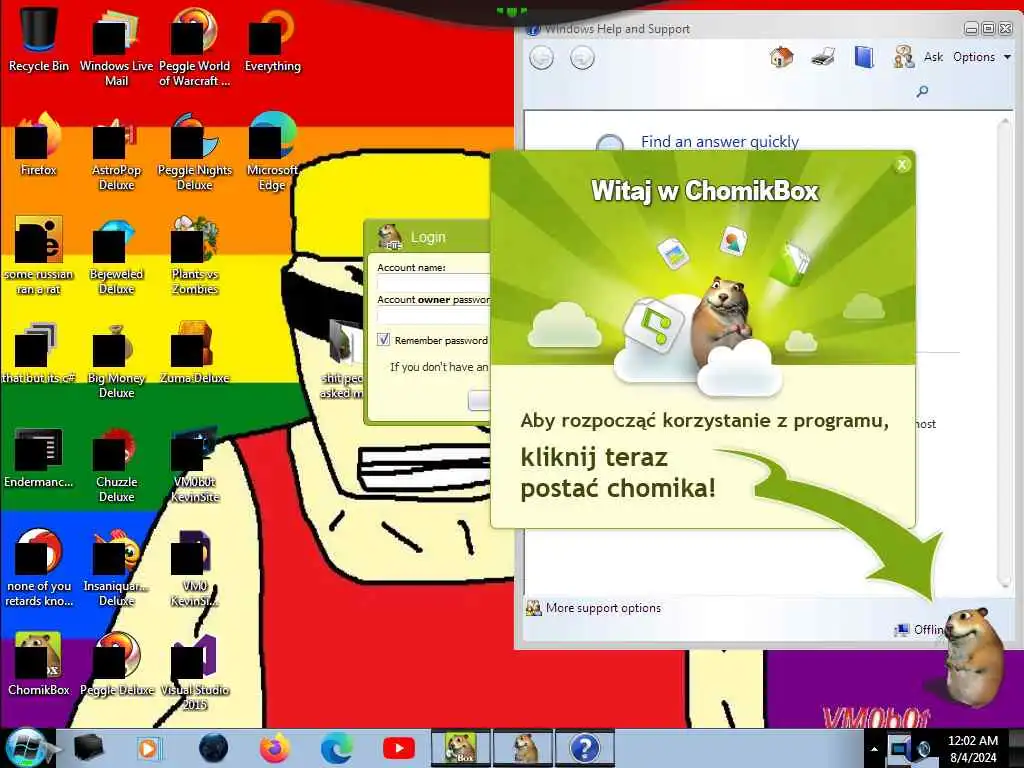Select the Everything desktop icon

pos(272,39)
